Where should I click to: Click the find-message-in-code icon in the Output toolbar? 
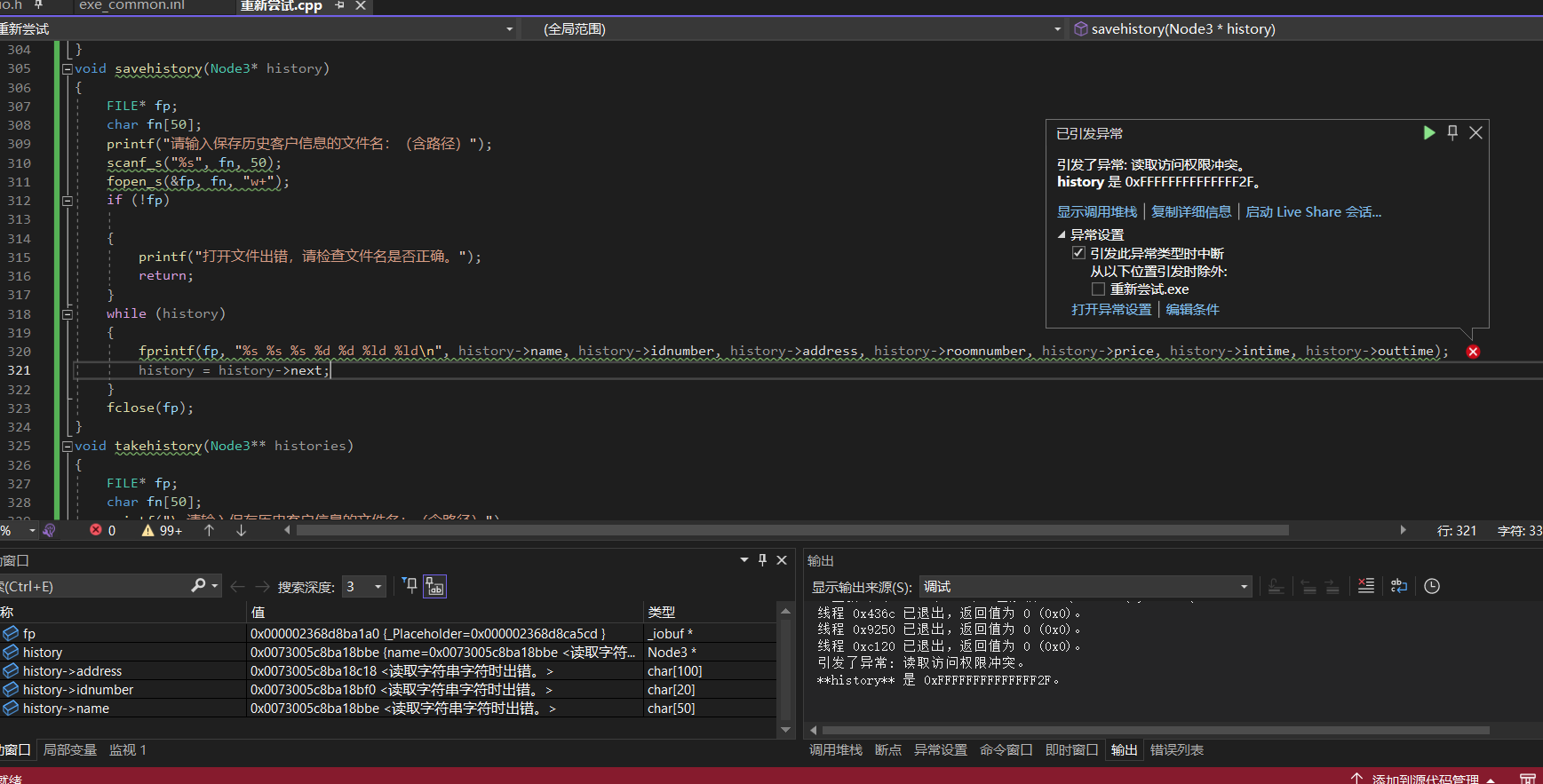click(1276, 586)
